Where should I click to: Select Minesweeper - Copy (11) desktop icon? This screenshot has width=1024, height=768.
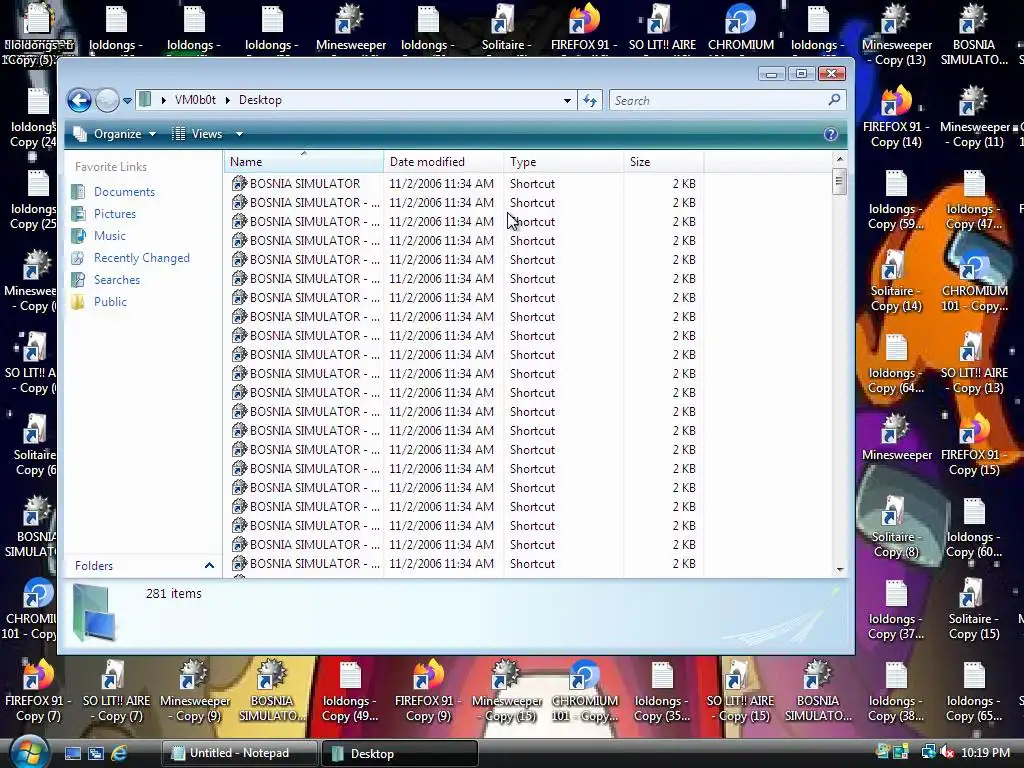(x=974, y=117)
